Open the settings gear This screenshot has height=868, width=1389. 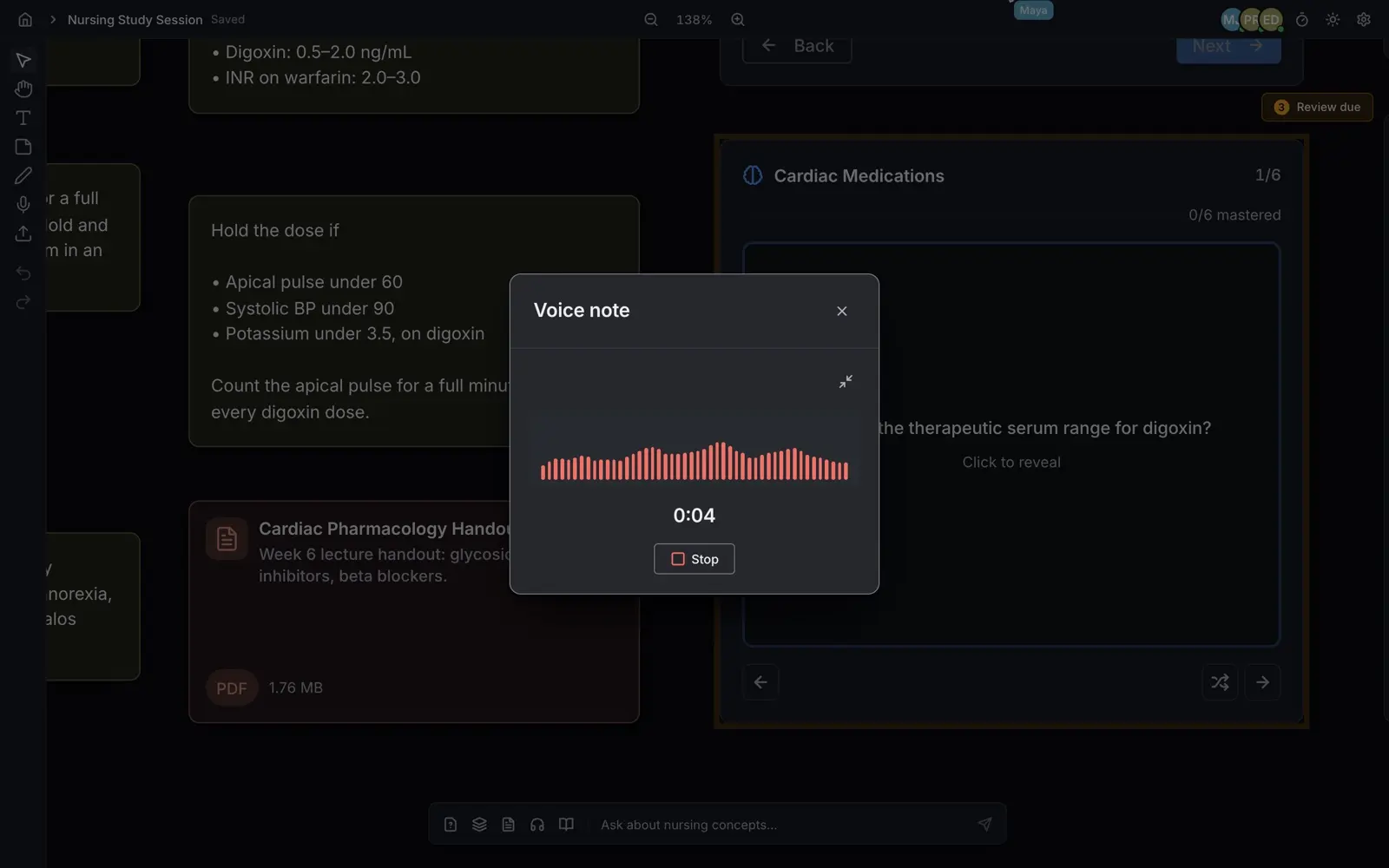pyautogui.click(x=1364, y=19)
